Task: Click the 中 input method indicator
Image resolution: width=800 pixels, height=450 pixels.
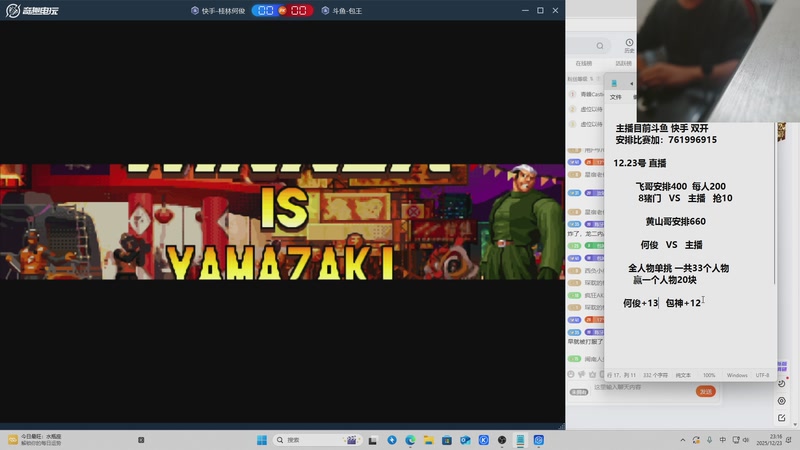Action: [x=722, y=440]
